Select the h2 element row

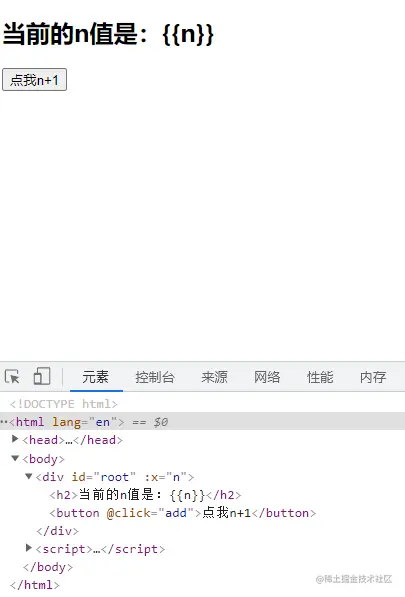coord(145,495)
